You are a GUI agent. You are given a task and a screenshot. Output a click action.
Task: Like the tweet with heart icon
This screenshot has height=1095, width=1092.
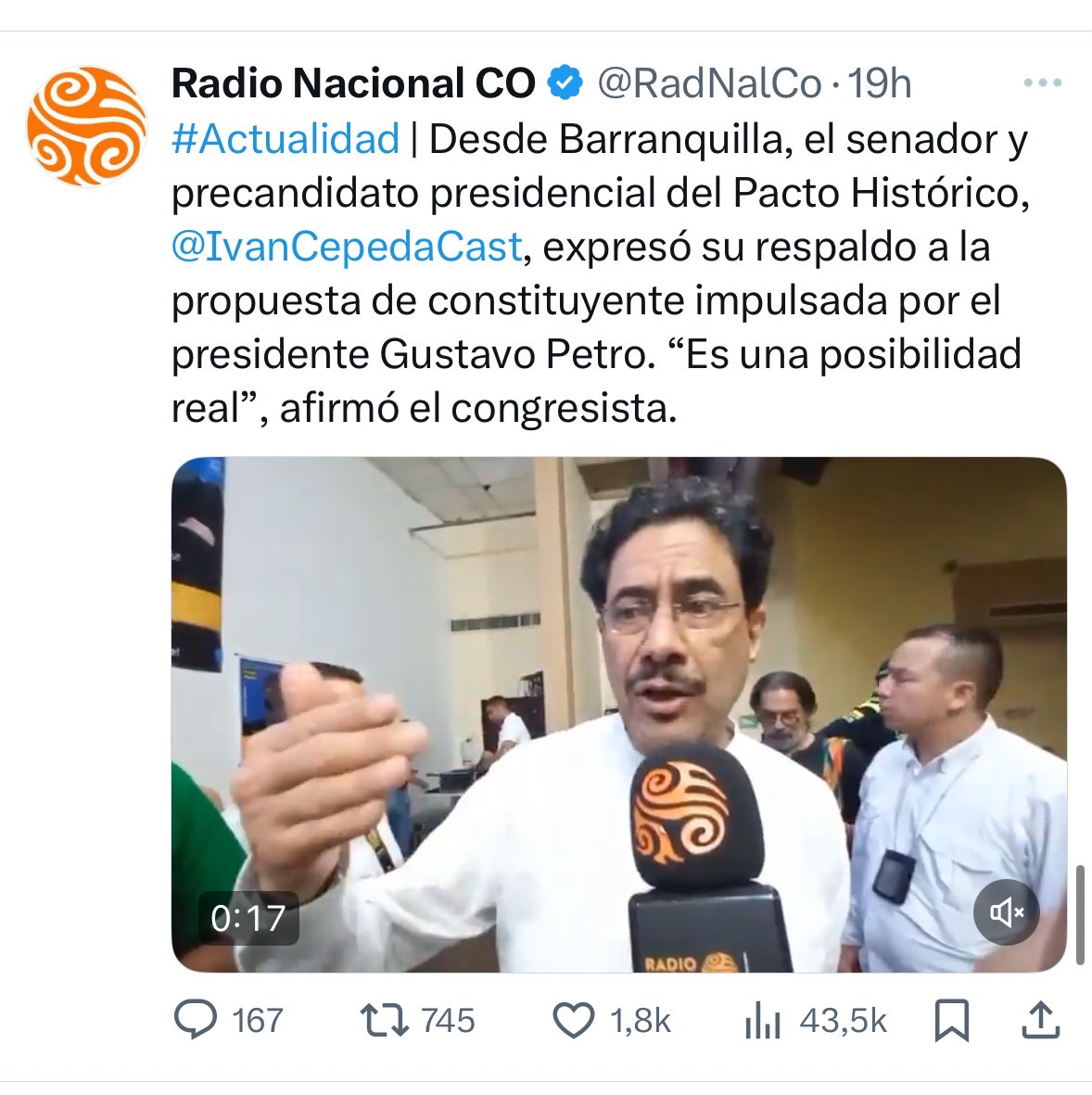[573, 1020]
